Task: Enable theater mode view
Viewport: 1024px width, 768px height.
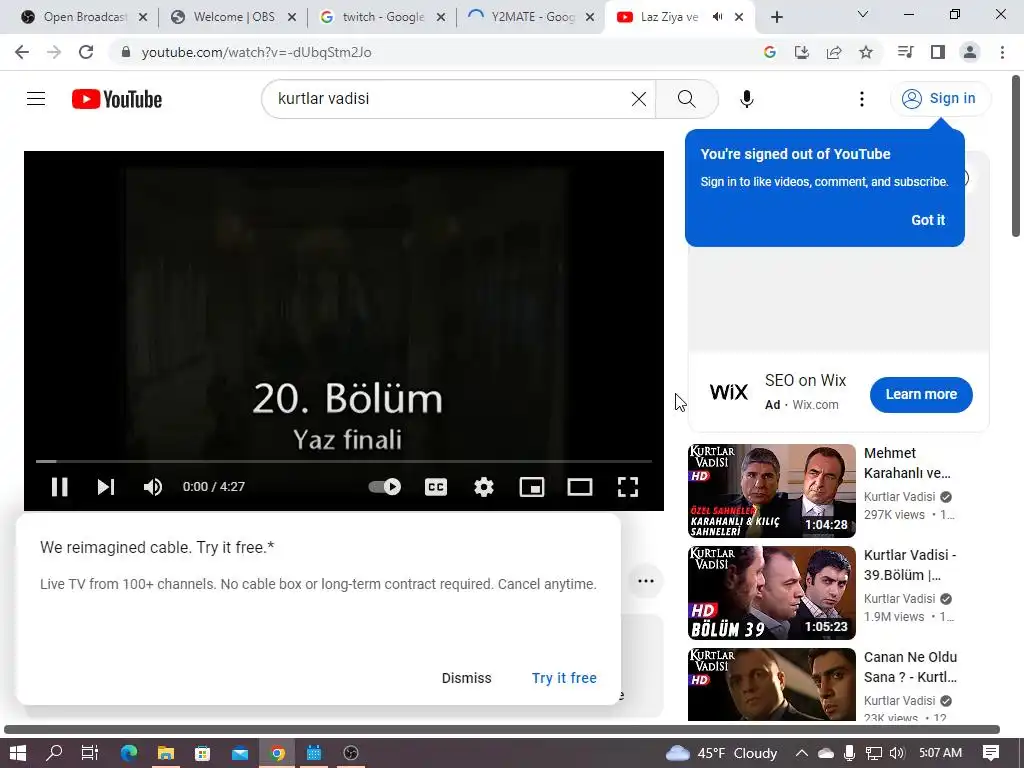Action: pyautogui.click(x=580, y=487)
